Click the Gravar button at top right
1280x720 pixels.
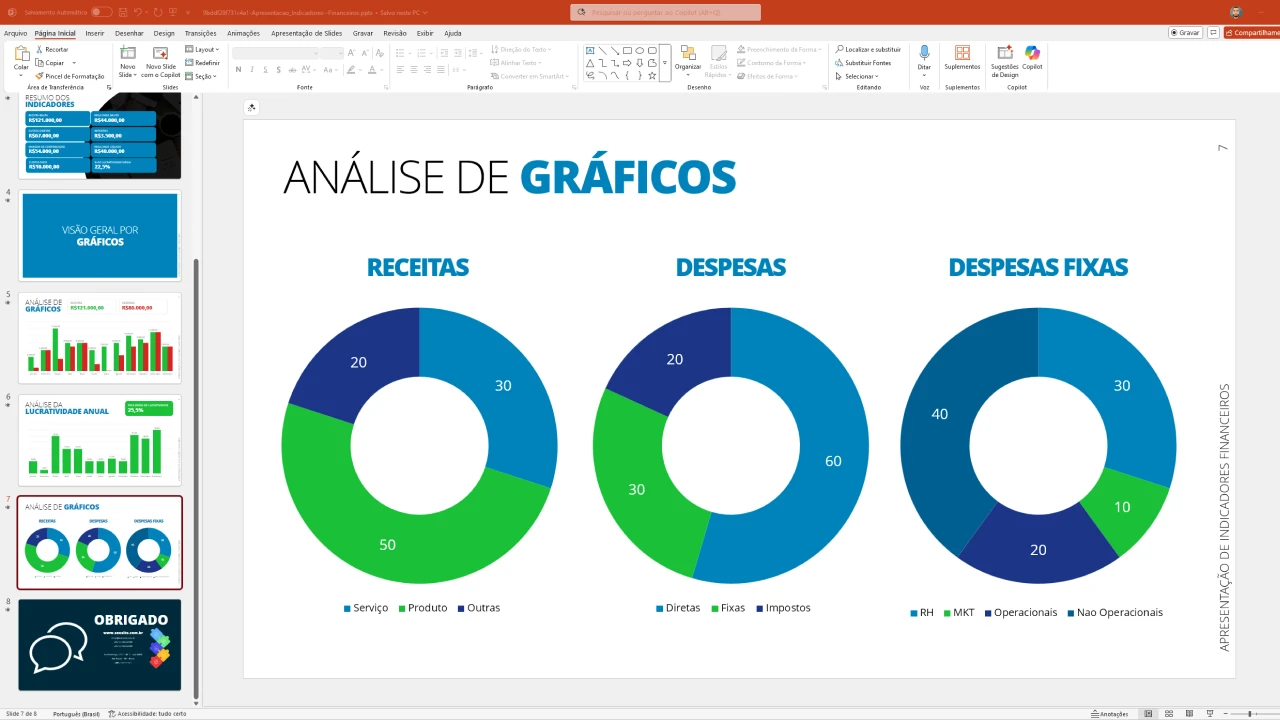pos(1185,33)
